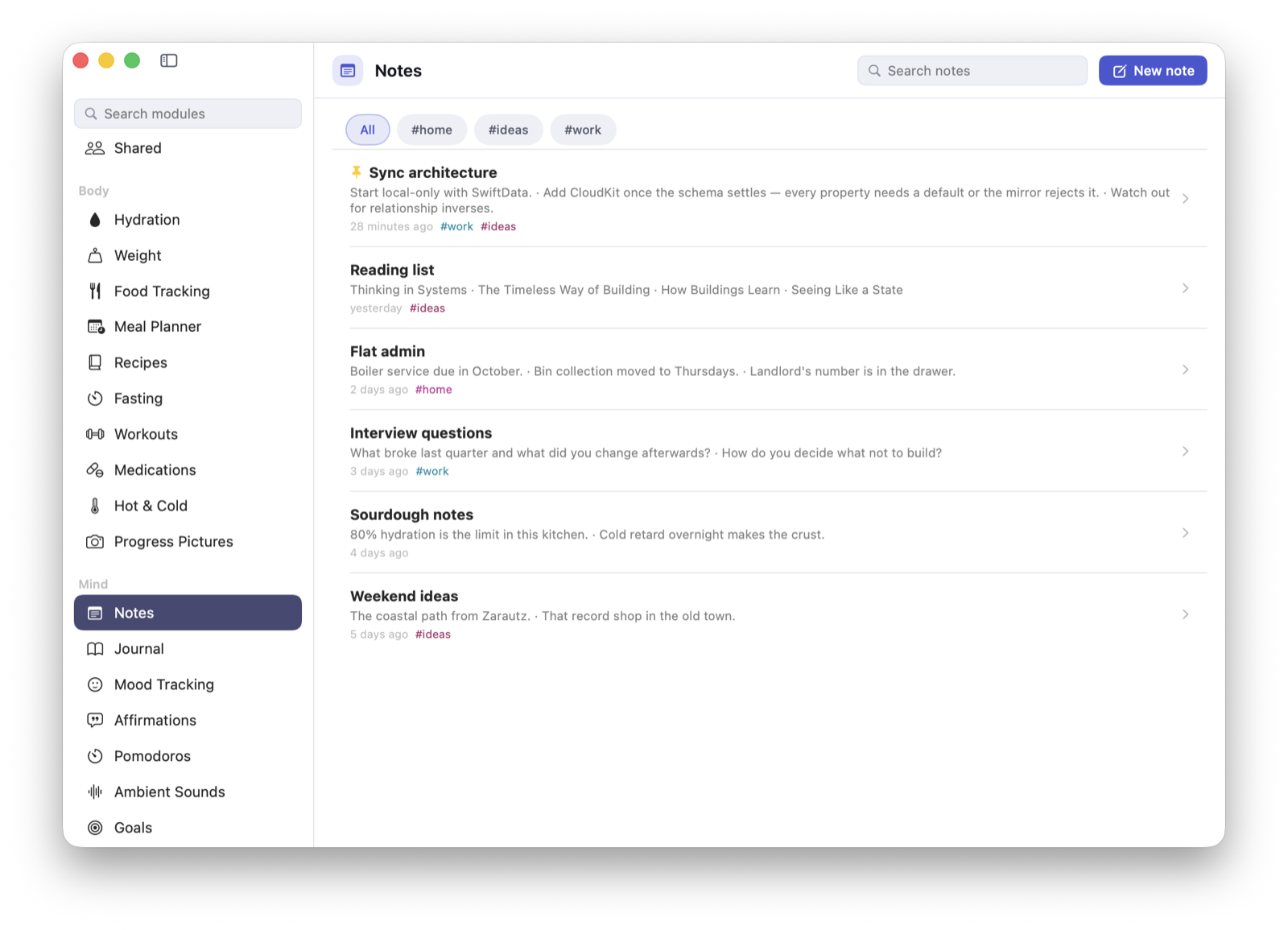The width and height of the screenshot is (1288, 930).
Task: Open Hot & Cold thermometer icon
Action: pos(95,506)
